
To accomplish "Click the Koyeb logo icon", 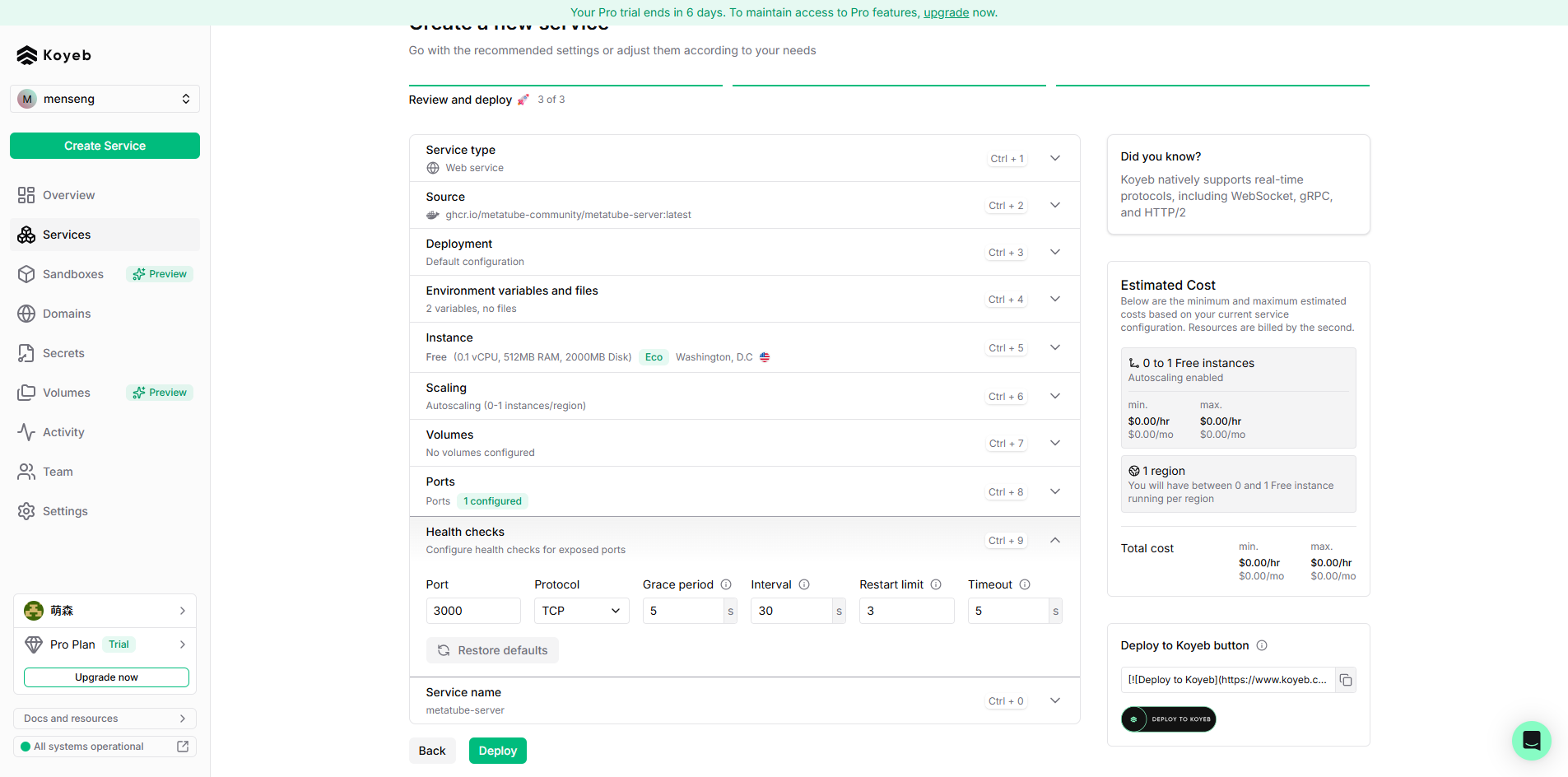I will tap(27, 55).
